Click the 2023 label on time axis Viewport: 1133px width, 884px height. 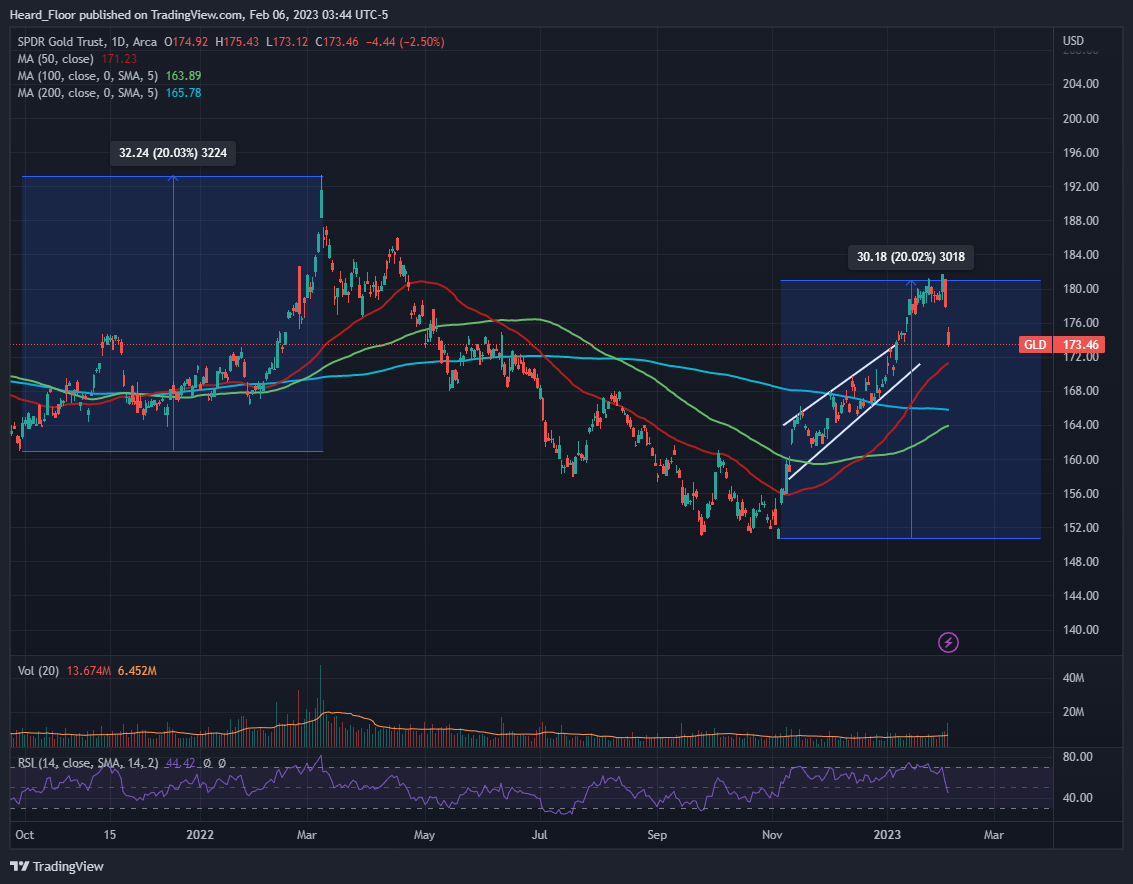tap(887, 834)
